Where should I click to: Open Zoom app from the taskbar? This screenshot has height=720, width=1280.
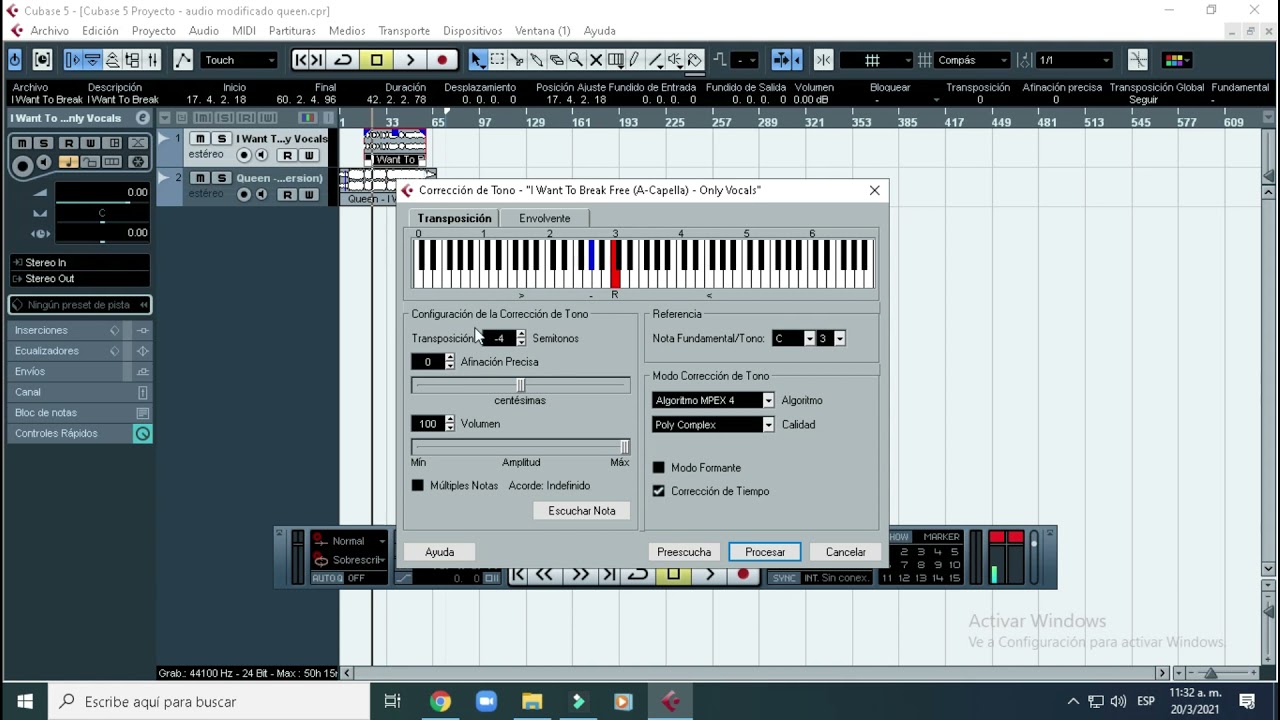click(486, 702)
